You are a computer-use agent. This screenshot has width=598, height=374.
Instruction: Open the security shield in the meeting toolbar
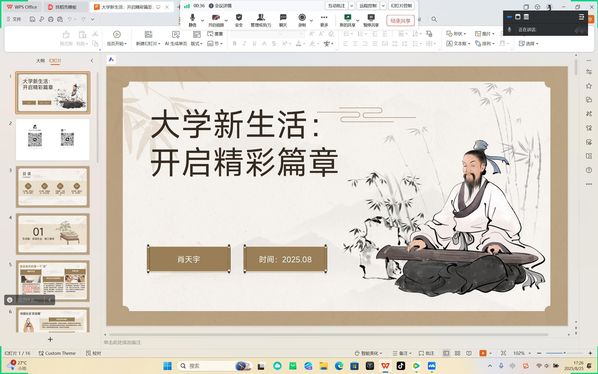[239, 20]
